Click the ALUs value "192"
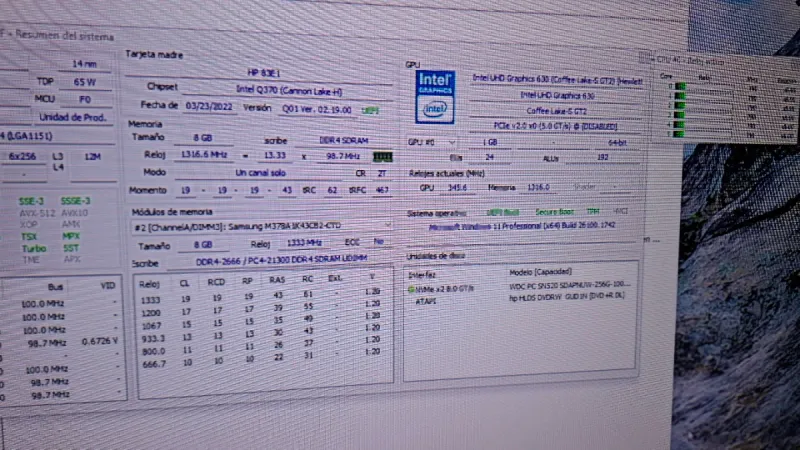Viewport: 800px width, 450px height. 603,157
